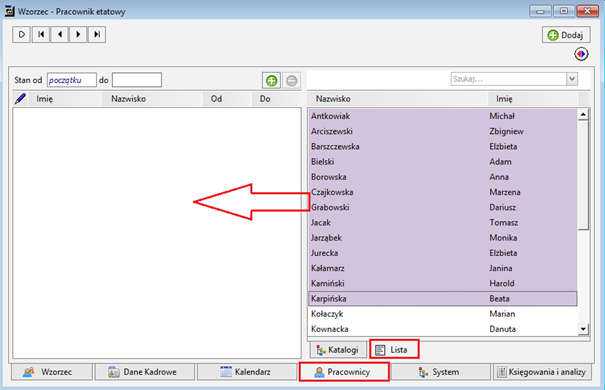605x390 pixels.
Task: Select the Jacak row
Action: coord(443,223)
